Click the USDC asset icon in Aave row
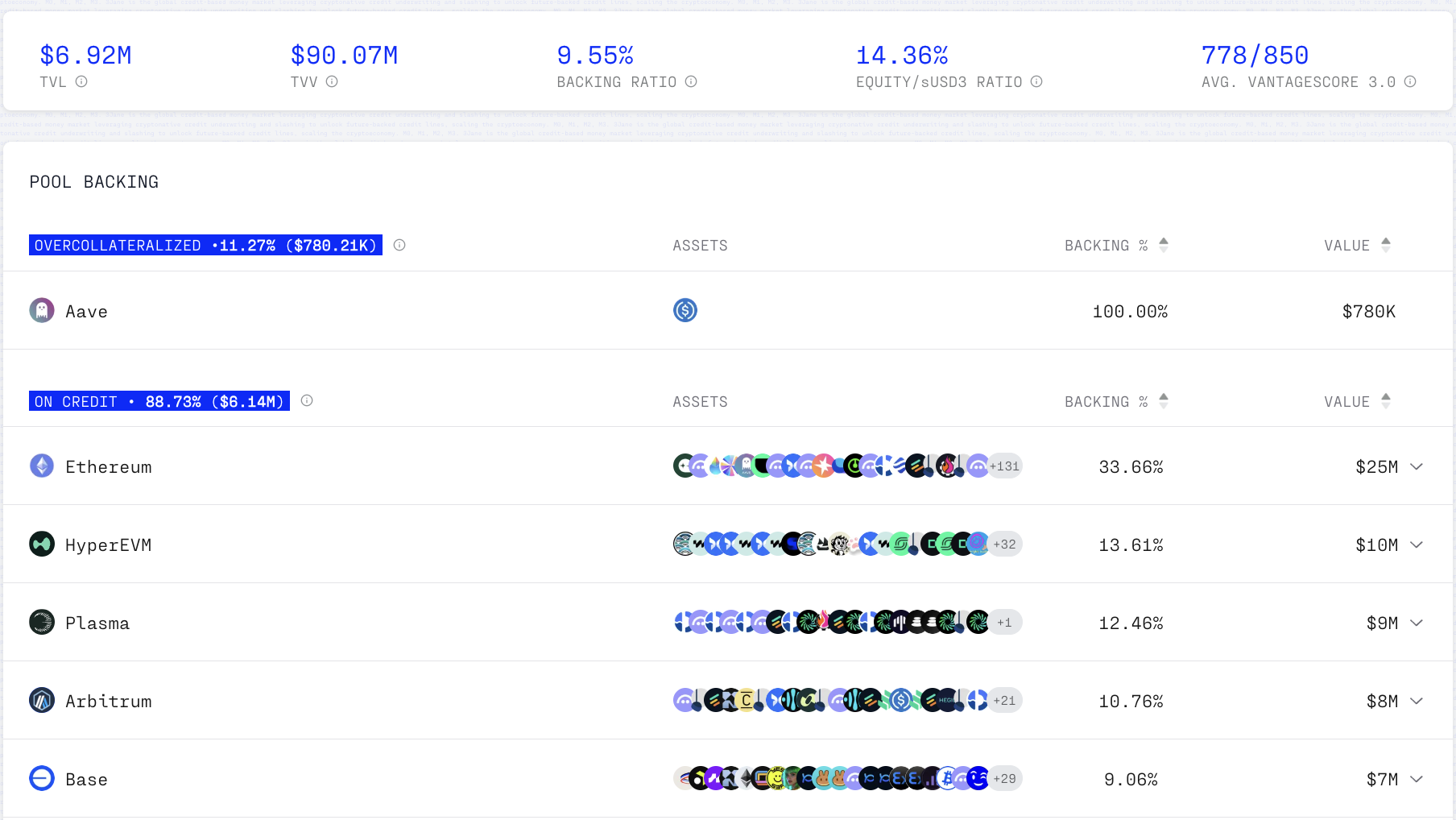 tap(685, 310)
